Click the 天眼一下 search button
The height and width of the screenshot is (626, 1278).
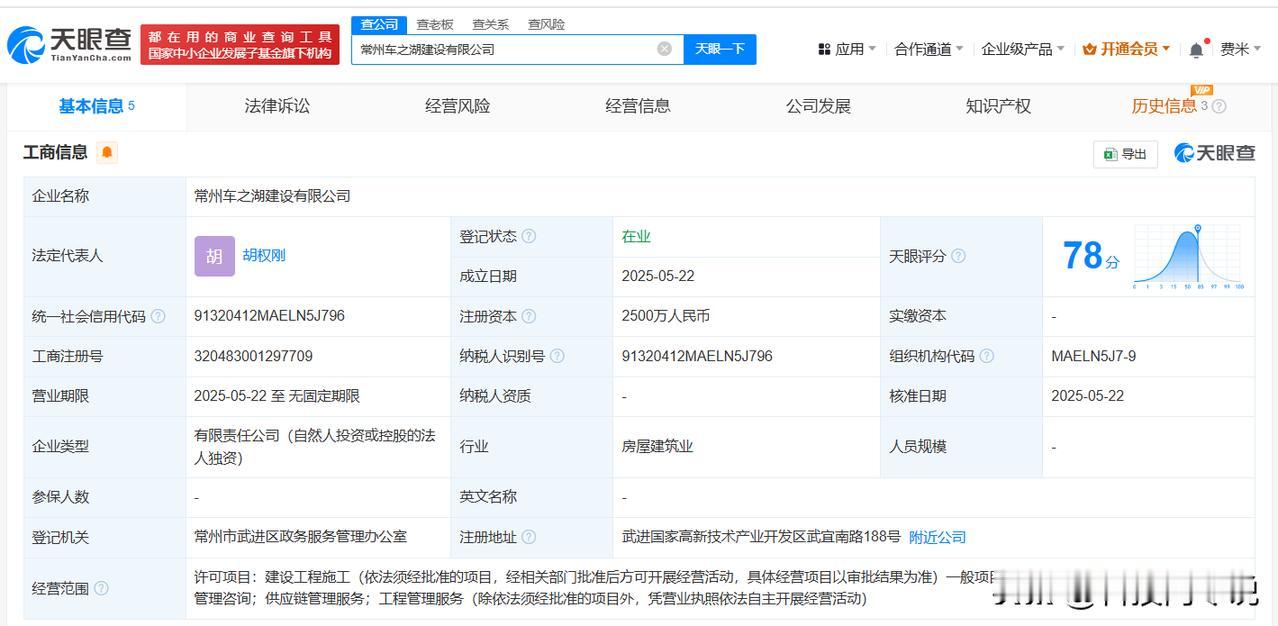720,49
